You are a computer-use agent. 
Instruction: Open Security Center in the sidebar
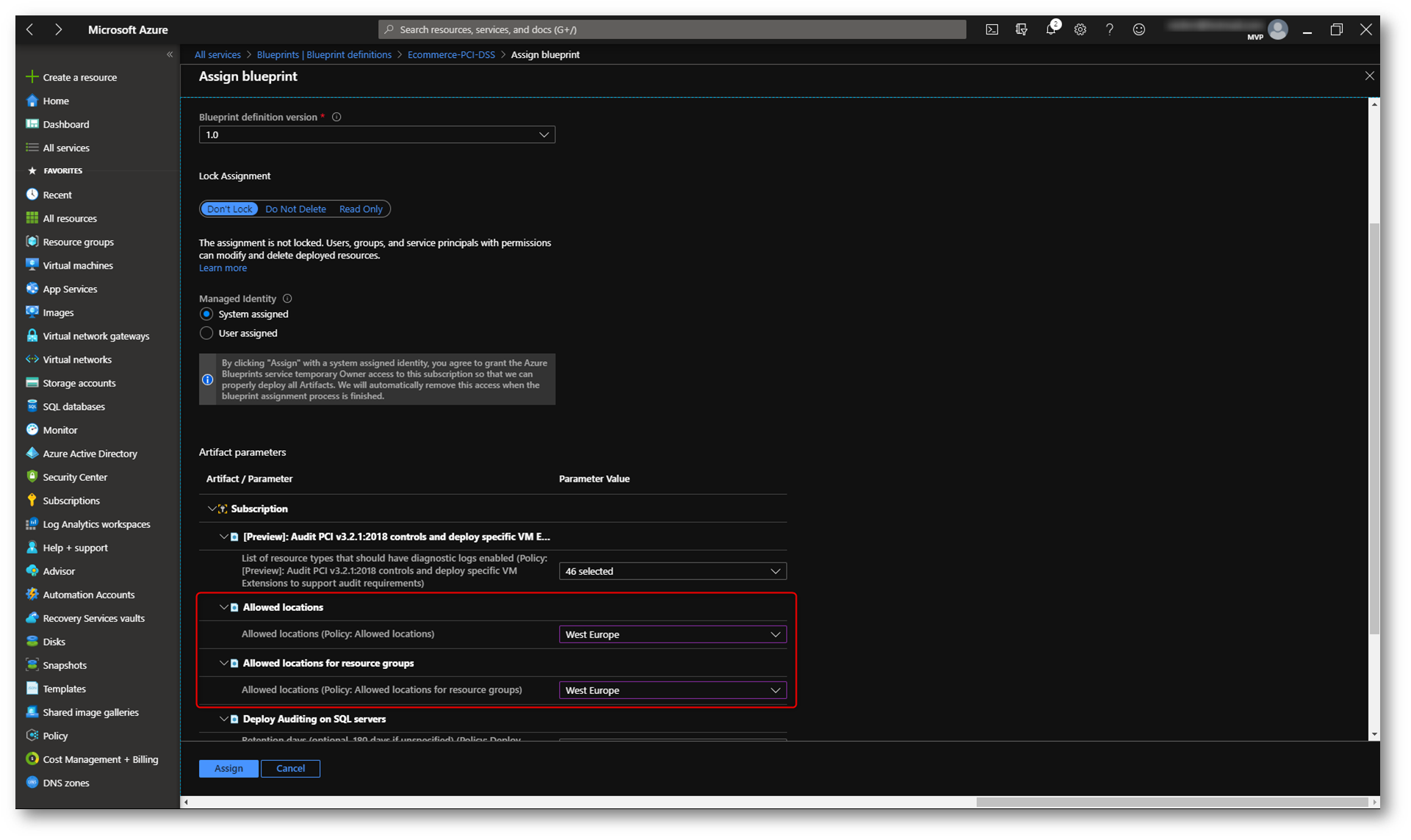74,477
